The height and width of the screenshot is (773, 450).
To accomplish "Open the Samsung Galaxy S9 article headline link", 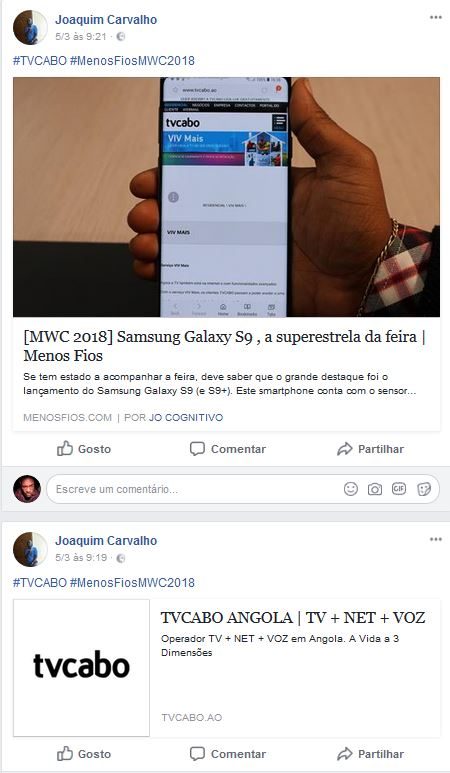I will pos(224,346).
